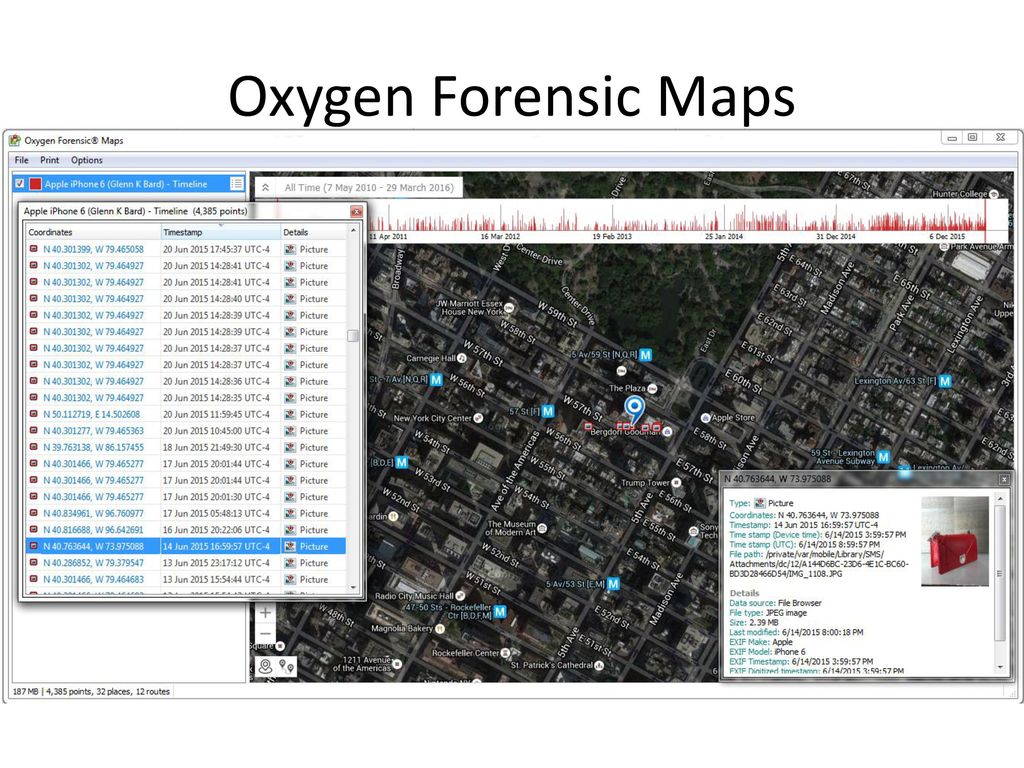Click the red color swatch for iPhone timeline
1024x768 pixels.
click(35, 184)
